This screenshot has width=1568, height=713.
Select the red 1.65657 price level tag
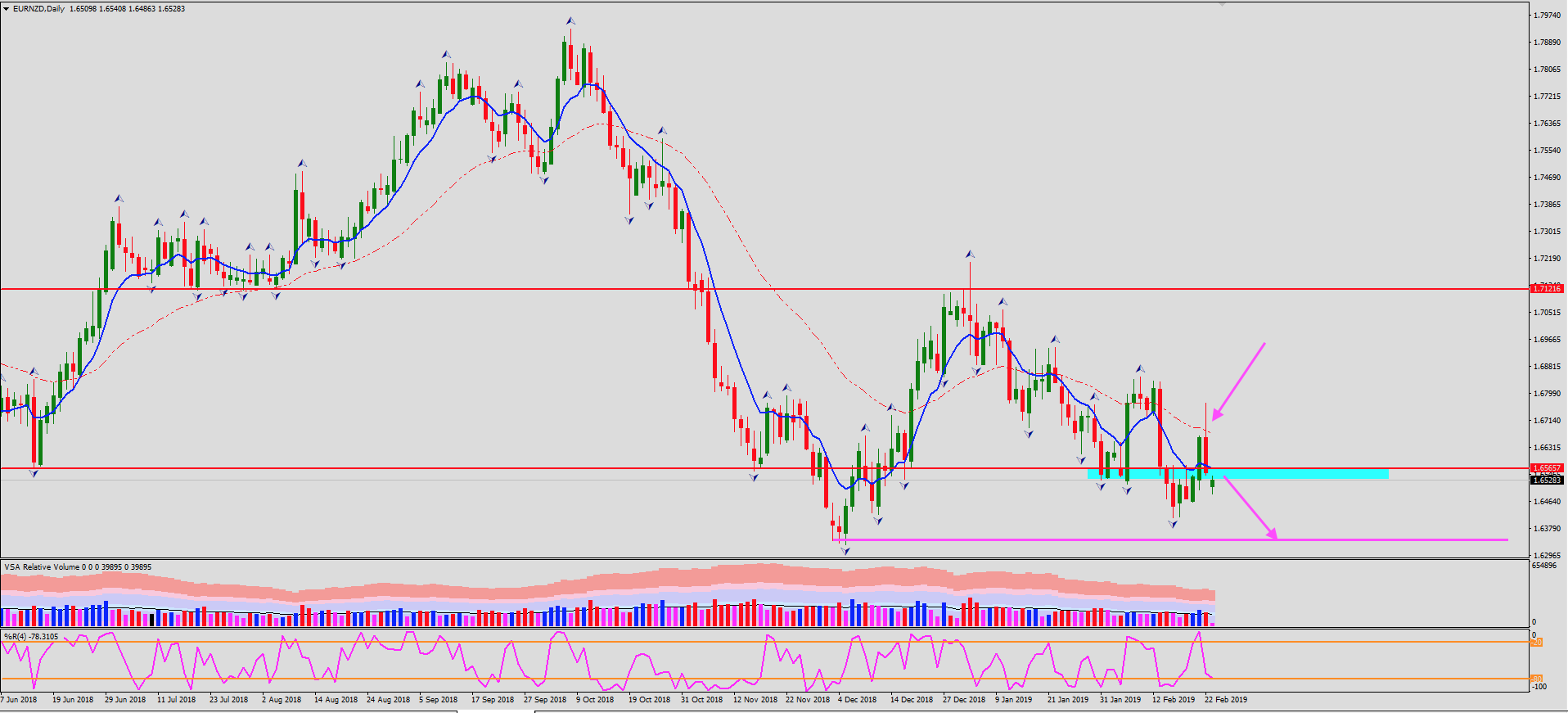[1547, 468]
